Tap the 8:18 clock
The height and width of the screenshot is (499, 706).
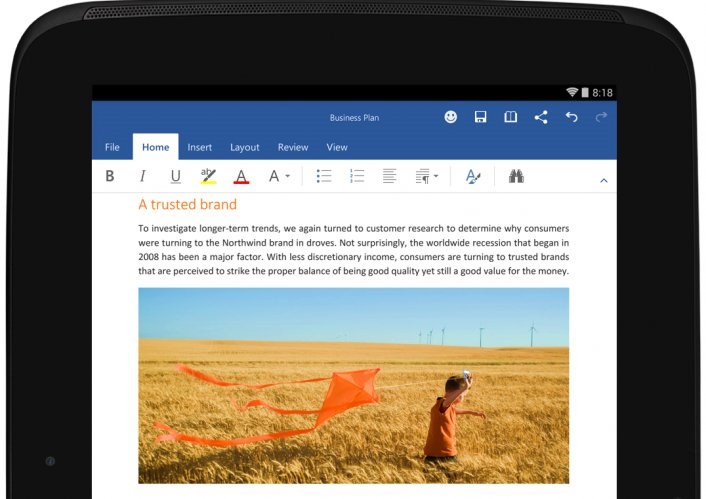point(602,93)
